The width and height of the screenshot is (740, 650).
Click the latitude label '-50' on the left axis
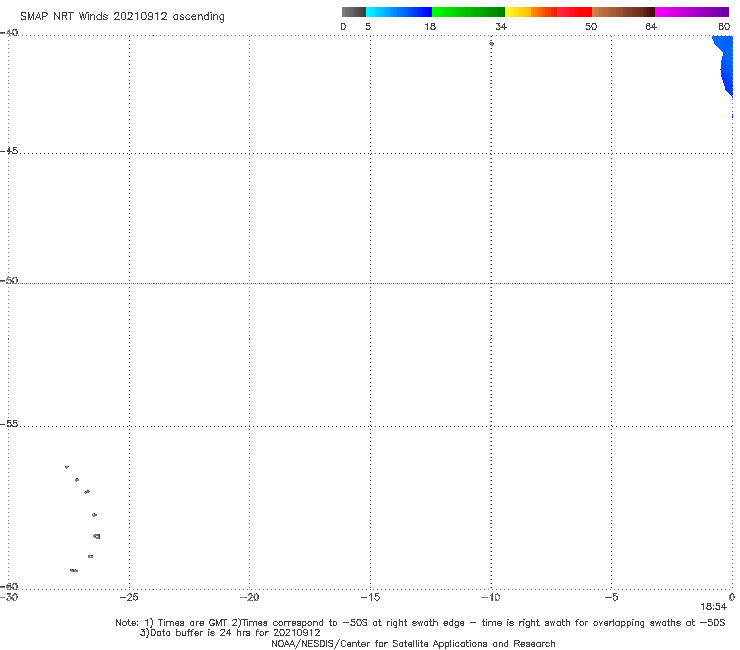pos(9,280)
